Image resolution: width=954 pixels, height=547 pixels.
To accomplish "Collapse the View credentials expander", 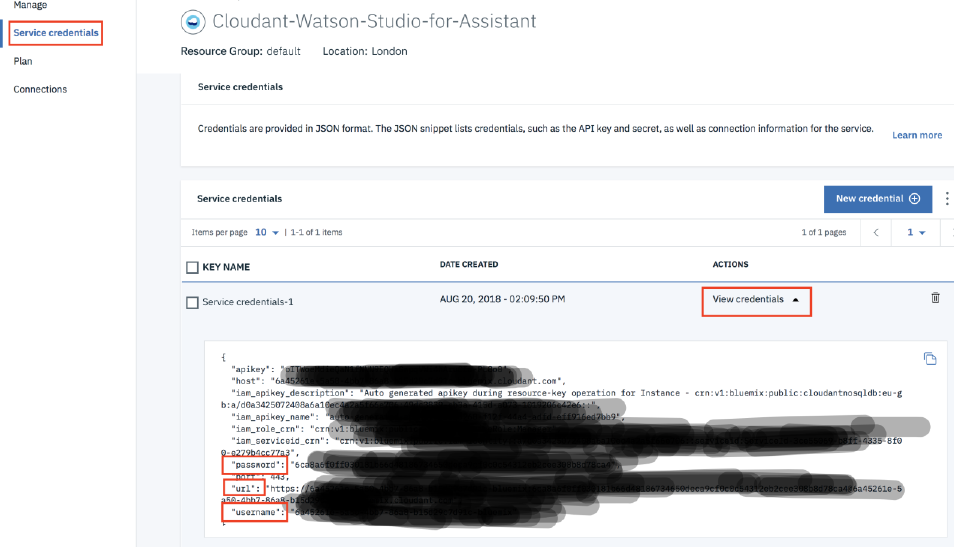I will click(756, 299).
